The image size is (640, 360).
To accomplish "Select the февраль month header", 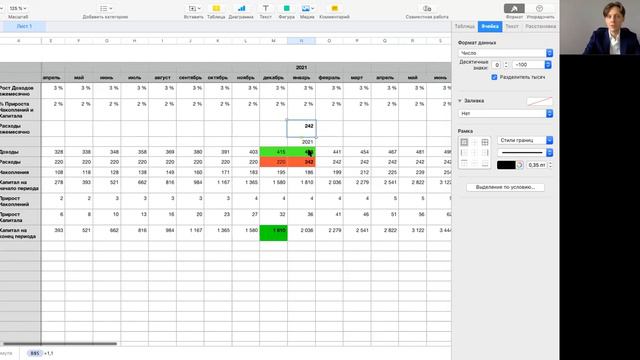I will click(329, 78).
